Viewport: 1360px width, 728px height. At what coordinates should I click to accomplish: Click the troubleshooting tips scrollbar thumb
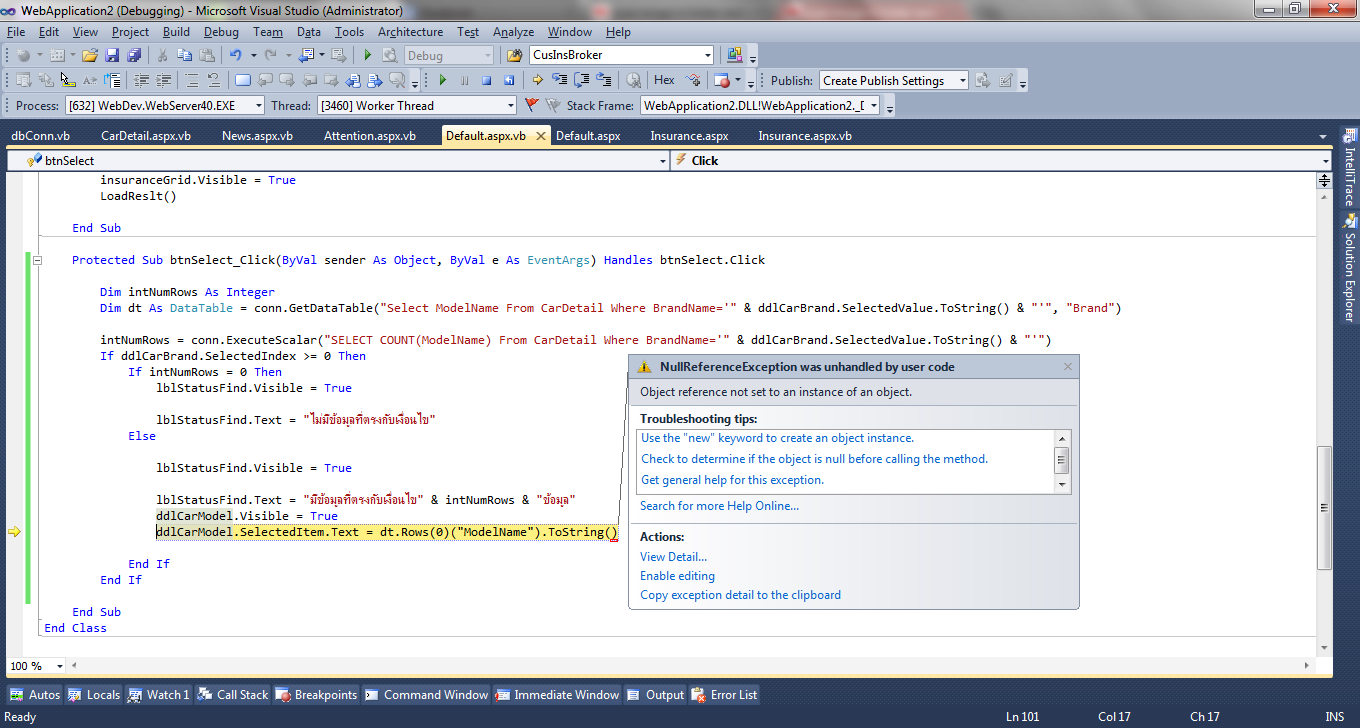point(1062,460)
